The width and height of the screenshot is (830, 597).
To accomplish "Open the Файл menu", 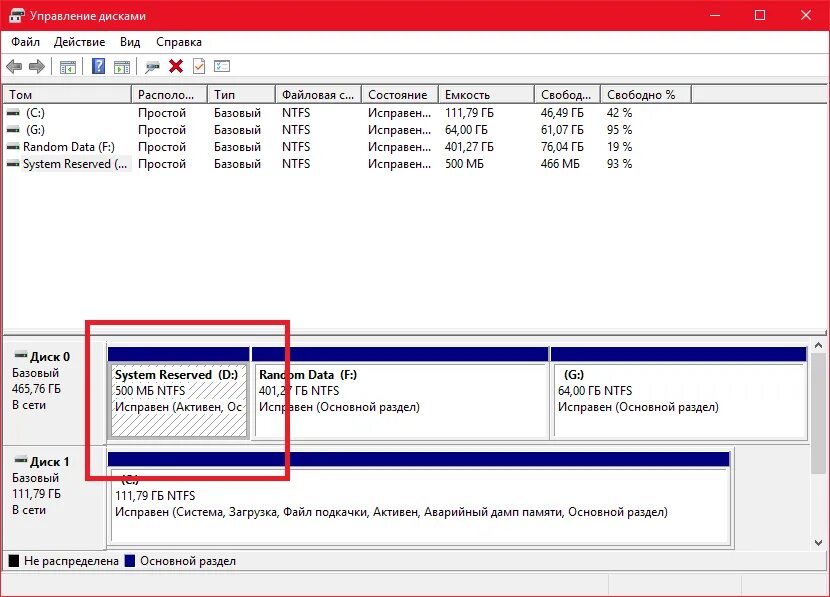I will (x=25, y=42).
